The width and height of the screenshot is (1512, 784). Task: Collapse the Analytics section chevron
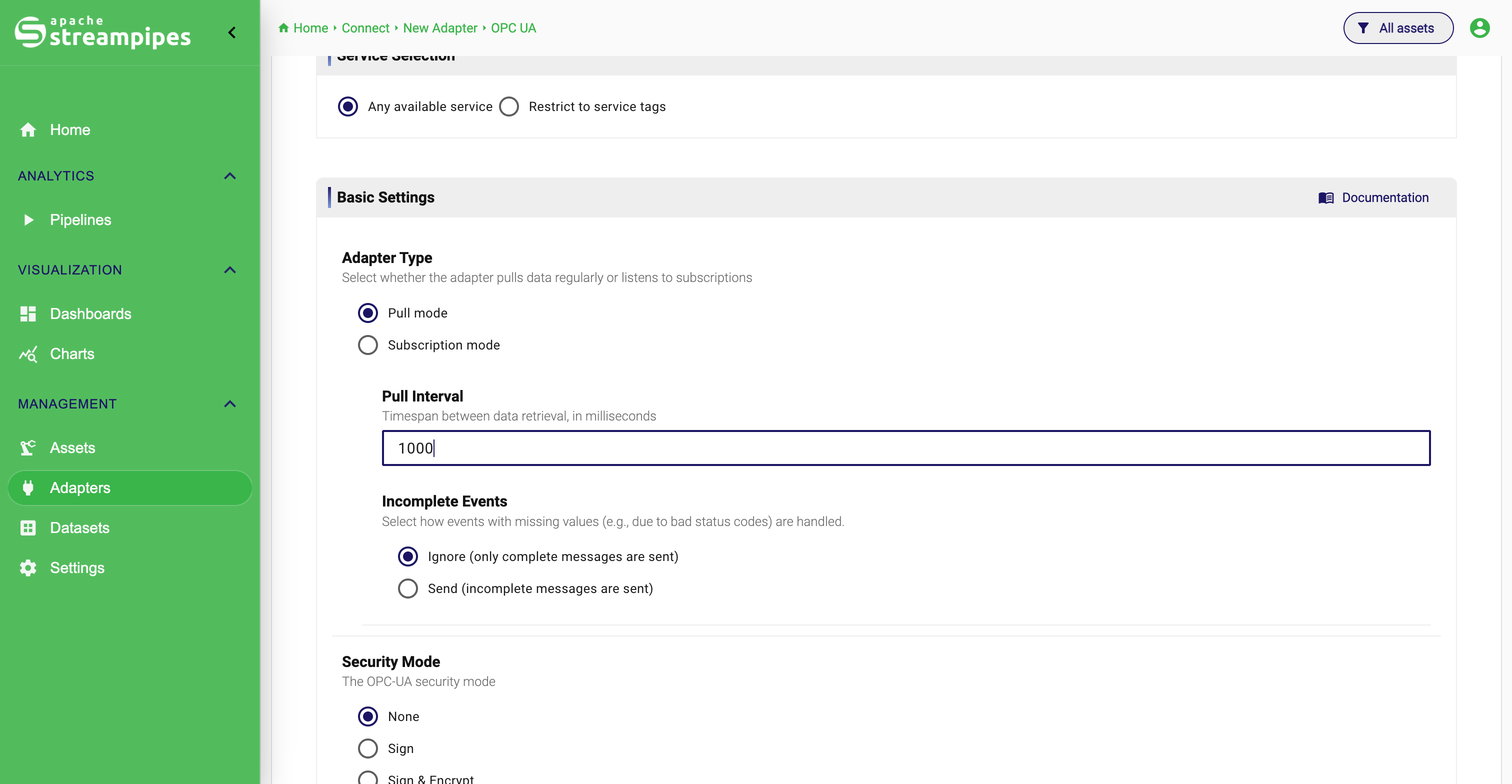tap(229, 176)
